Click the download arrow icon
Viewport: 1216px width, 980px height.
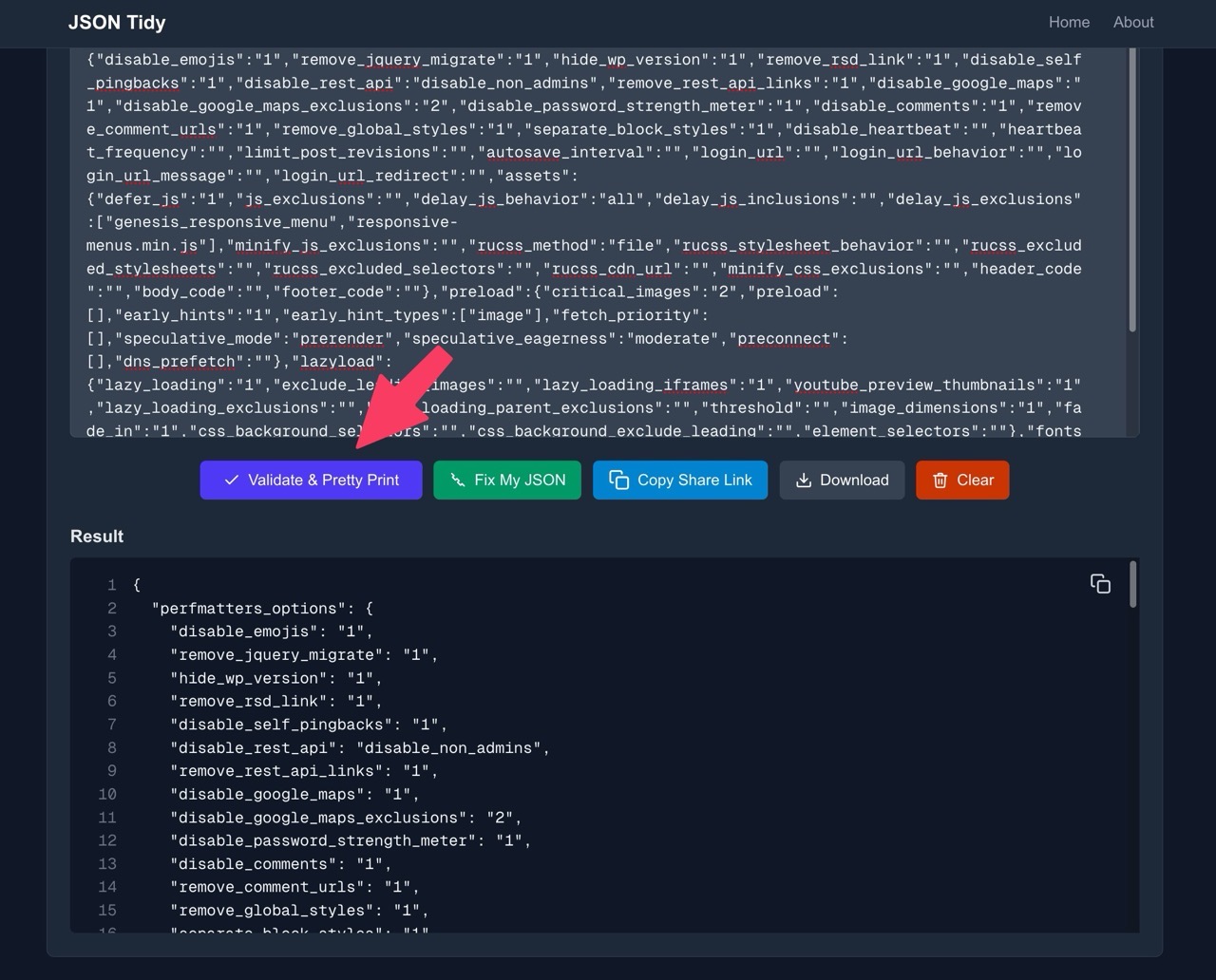804,481
